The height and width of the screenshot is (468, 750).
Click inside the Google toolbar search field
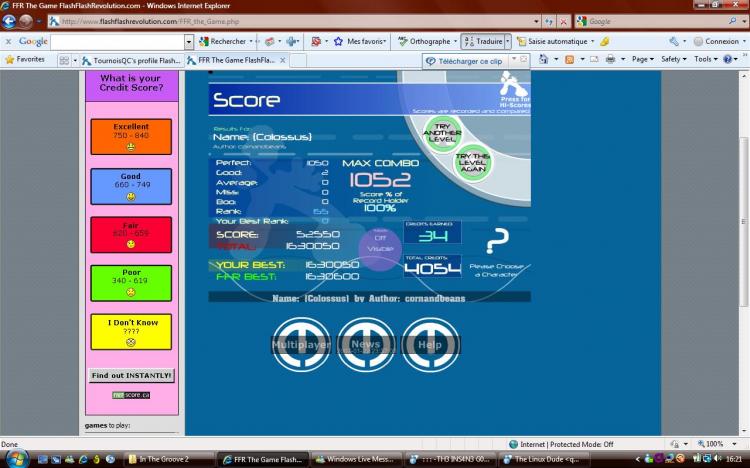click(x=118, y=42)
